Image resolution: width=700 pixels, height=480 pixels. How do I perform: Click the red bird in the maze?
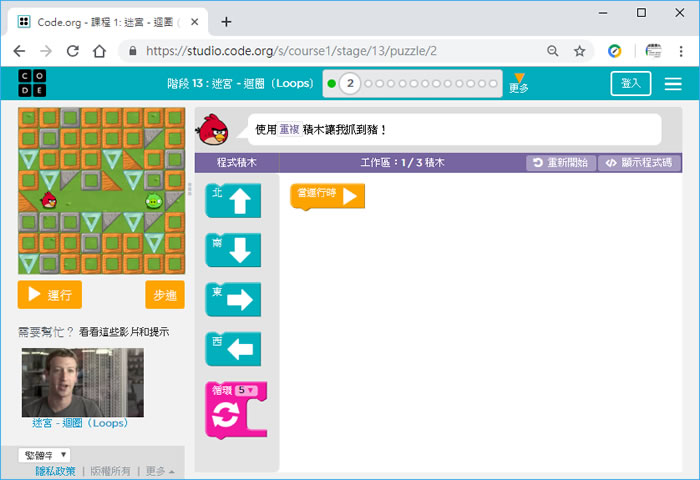tap(49, 201)
